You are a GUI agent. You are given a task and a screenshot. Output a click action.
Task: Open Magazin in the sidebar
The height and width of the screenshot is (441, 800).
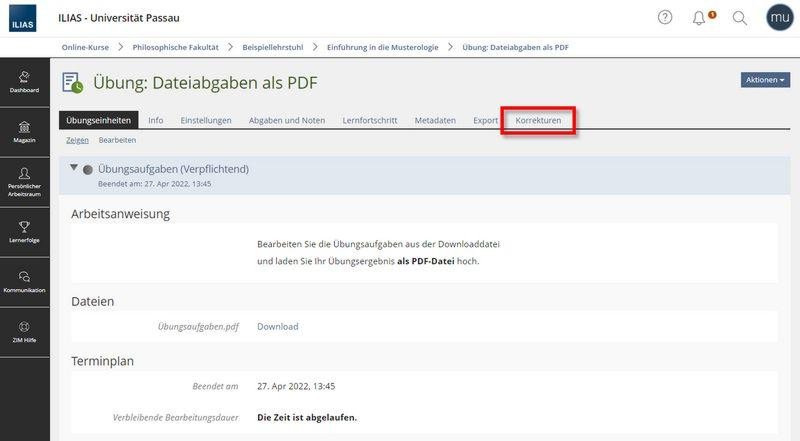pos(24,132)
